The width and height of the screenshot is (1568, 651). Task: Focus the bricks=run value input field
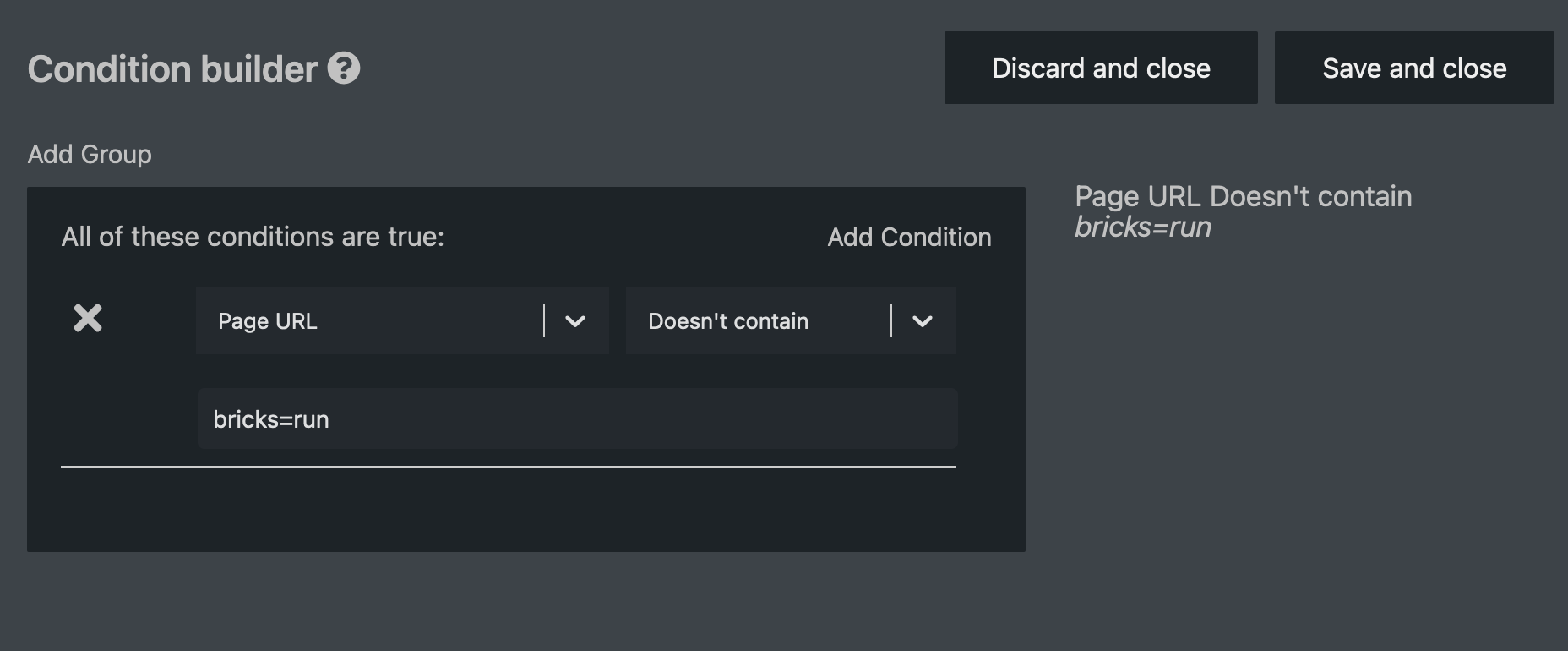tap(577, 418)
